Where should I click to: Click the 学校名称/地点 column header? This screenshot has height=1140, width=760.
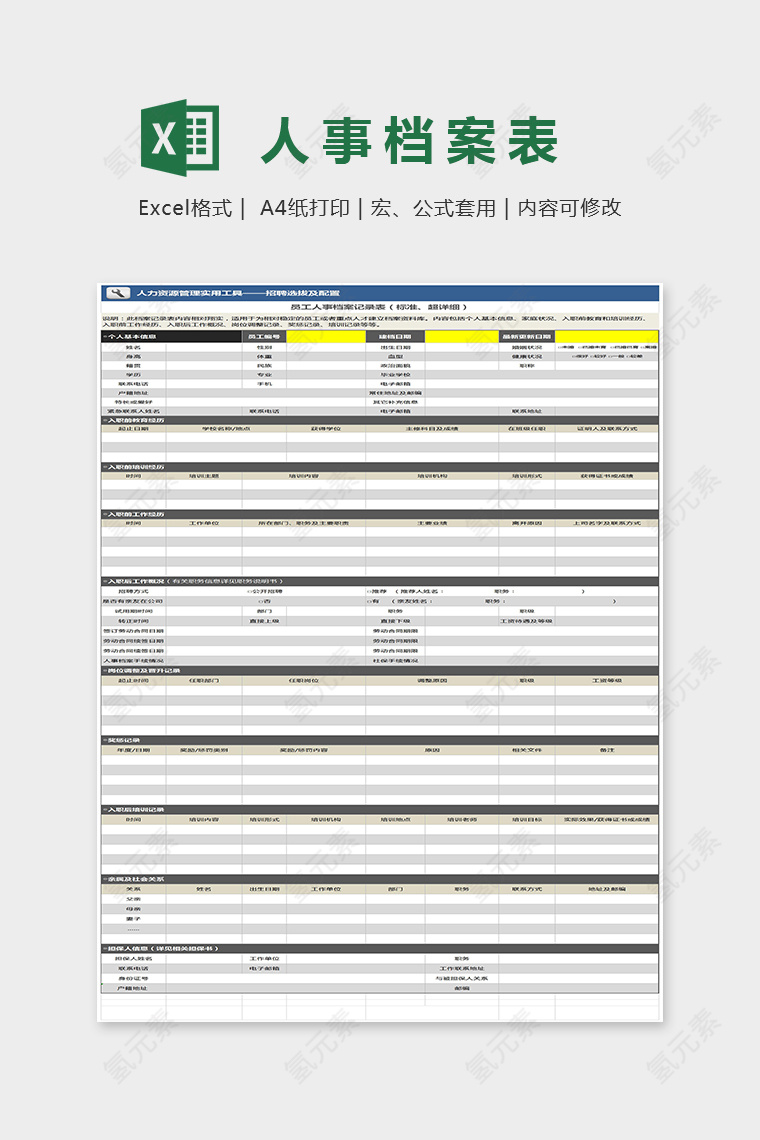[x=226, y=429]
